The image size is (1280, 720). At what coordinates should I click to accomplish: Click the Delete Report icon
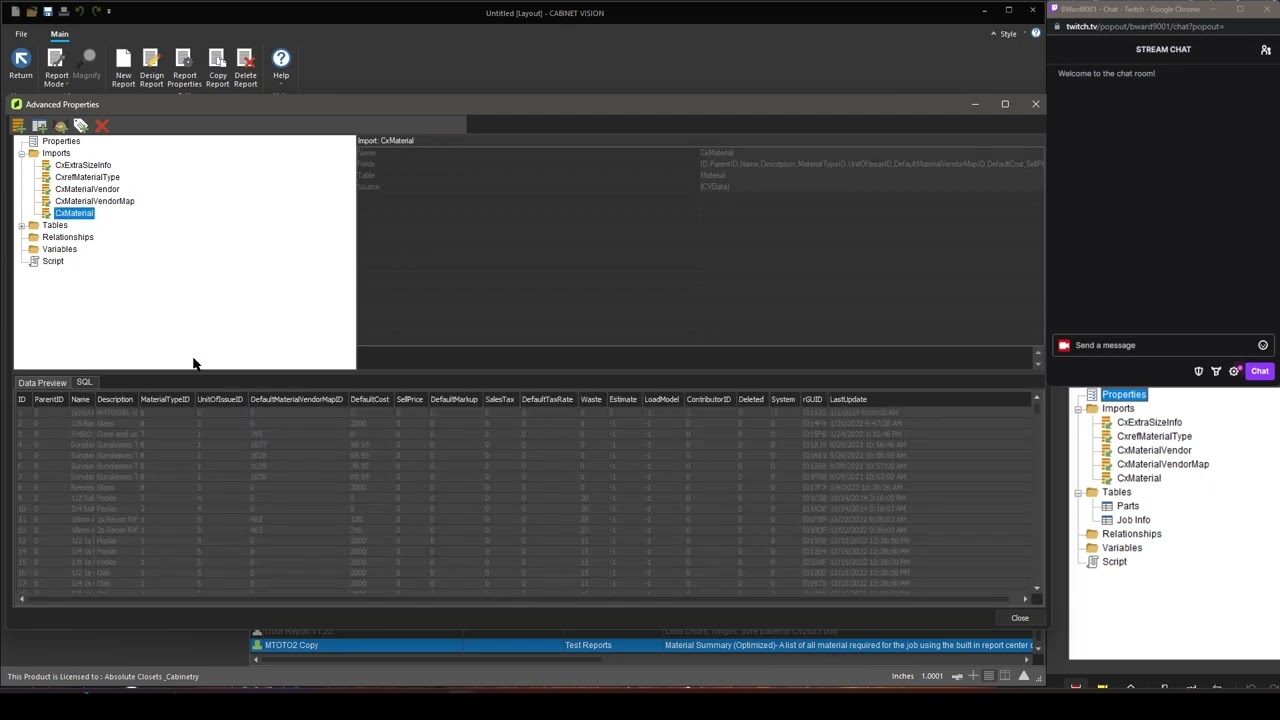tap(245, 58)
